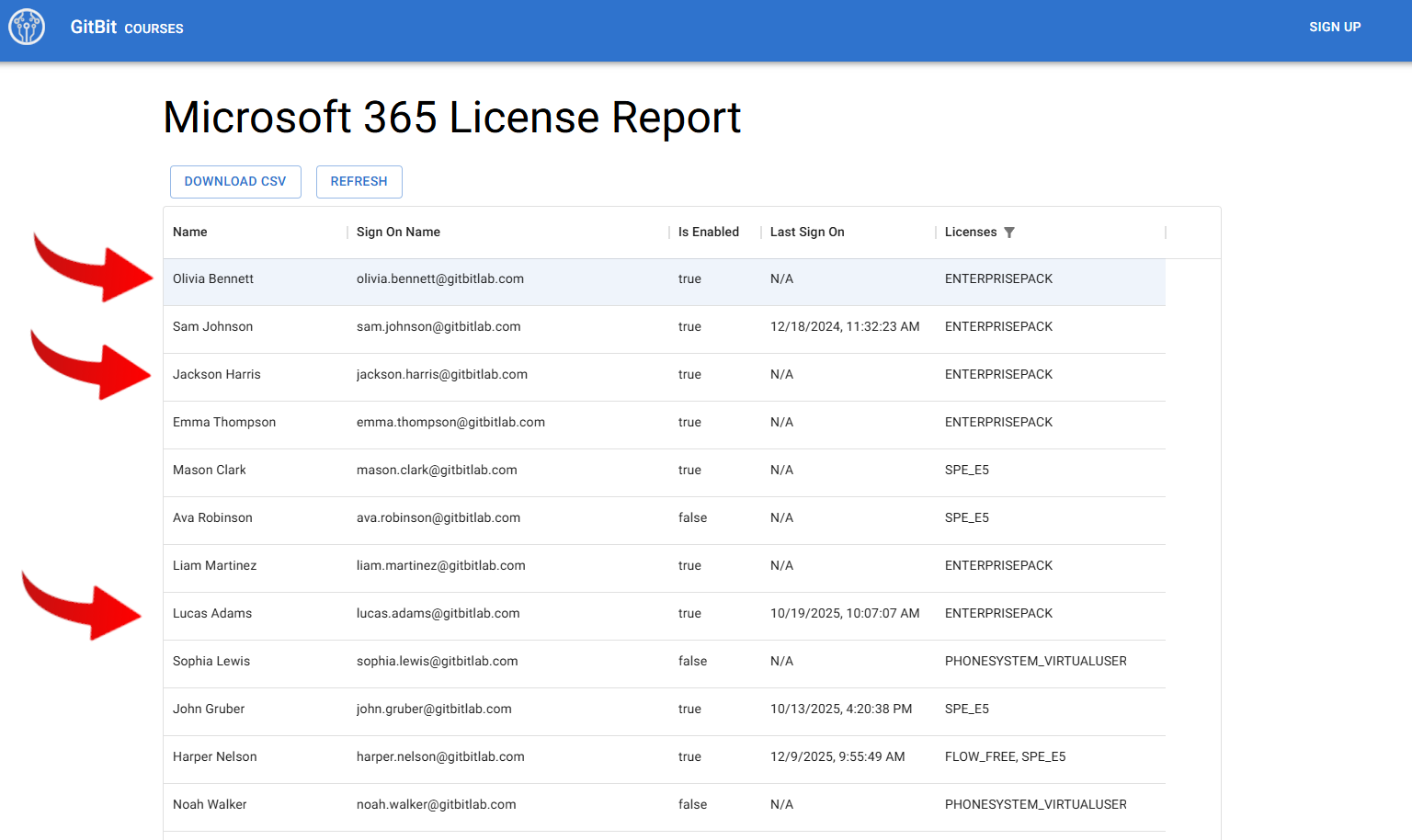The height and width of the screenshot is (840, 1412).
Task: Click Sophia Lewis's PHONESYSTEM_VIRTUALUSER license text
Action: 1035,661
